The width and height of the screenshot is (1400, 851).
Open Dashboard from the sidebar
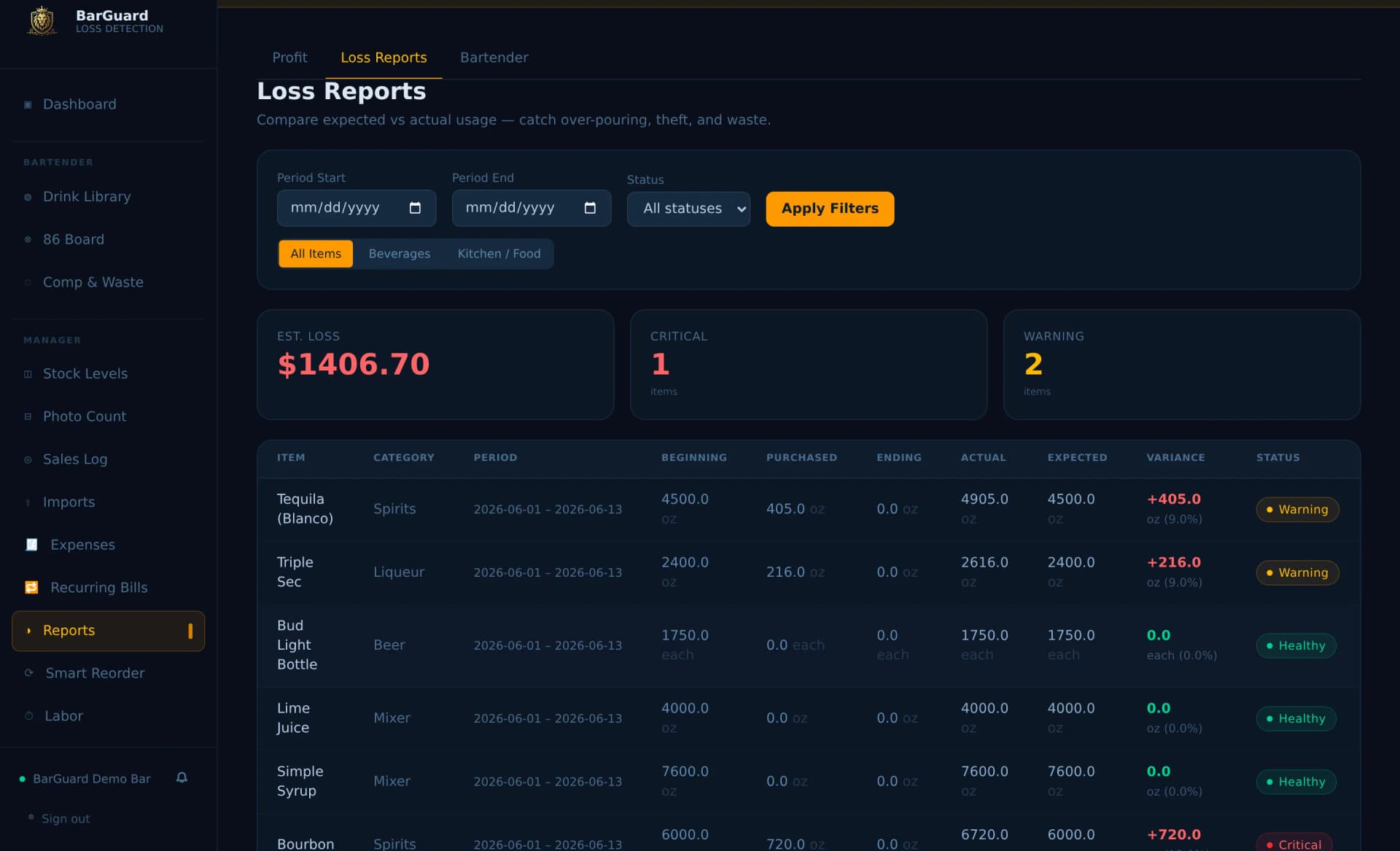tap(108, 104)
